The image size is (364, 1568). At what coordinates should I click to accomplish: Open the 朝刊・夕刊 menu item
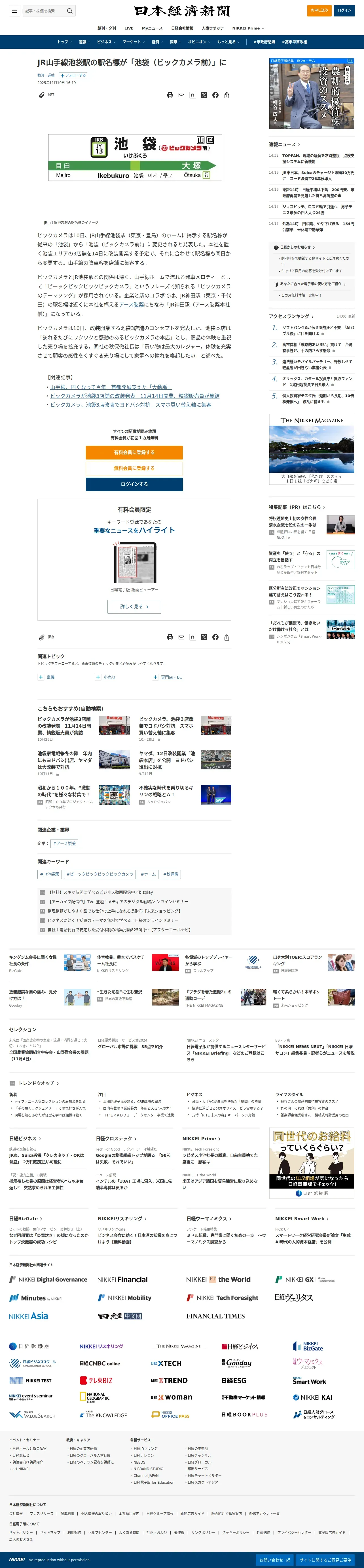pos(106,28)
